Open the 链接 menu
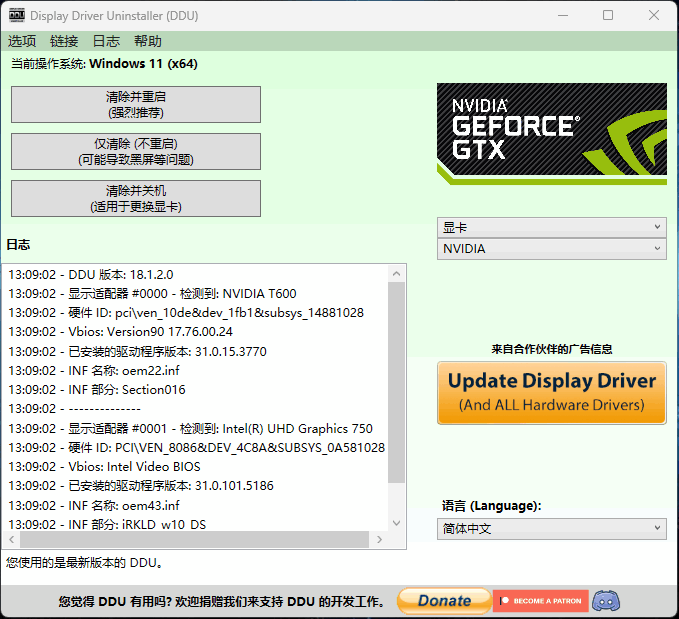The image size is (679, 619). (x=64, y=41)
